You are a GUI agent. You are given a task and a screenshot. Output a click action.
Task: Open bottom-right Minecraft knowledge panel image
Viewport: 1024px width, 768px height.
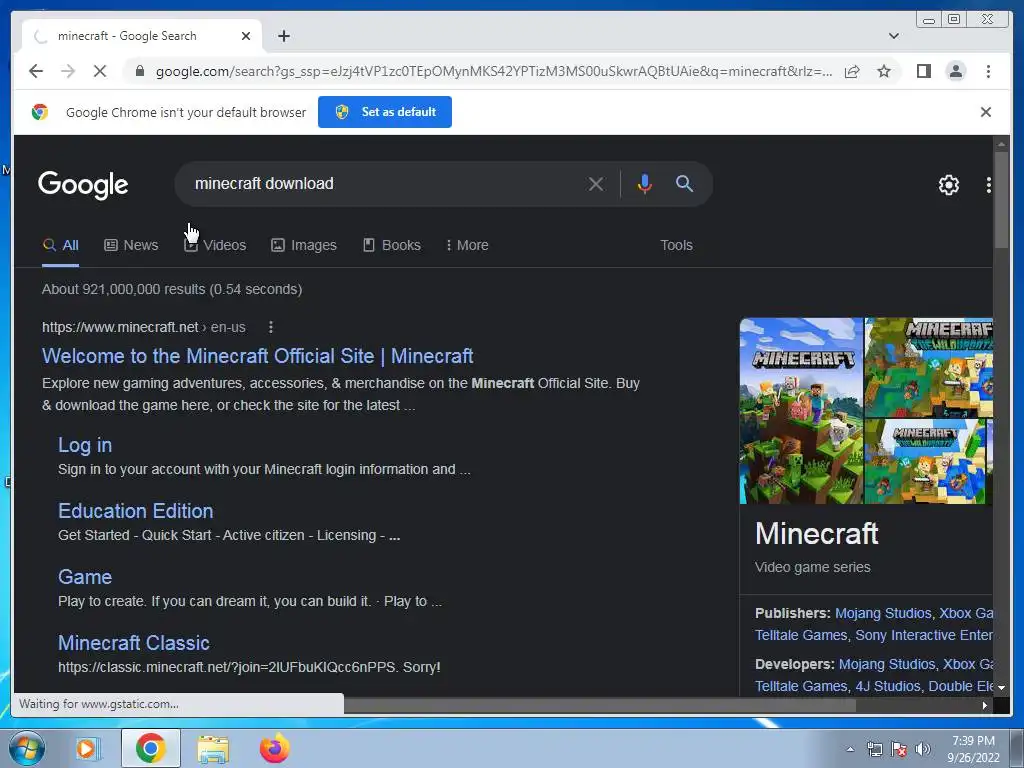coord(924,462)
